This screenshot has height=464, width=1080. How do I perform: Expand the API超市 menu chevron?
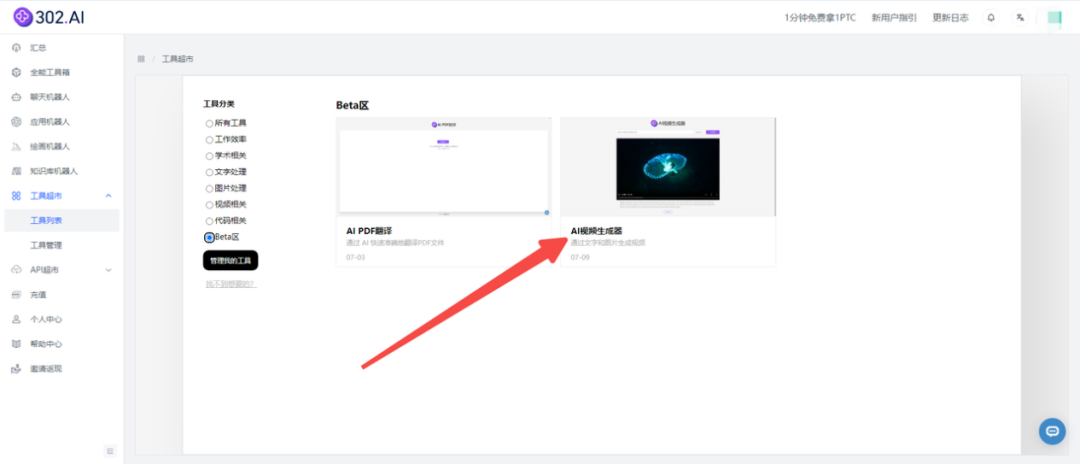pyautogui.click(x=108, y=270)
